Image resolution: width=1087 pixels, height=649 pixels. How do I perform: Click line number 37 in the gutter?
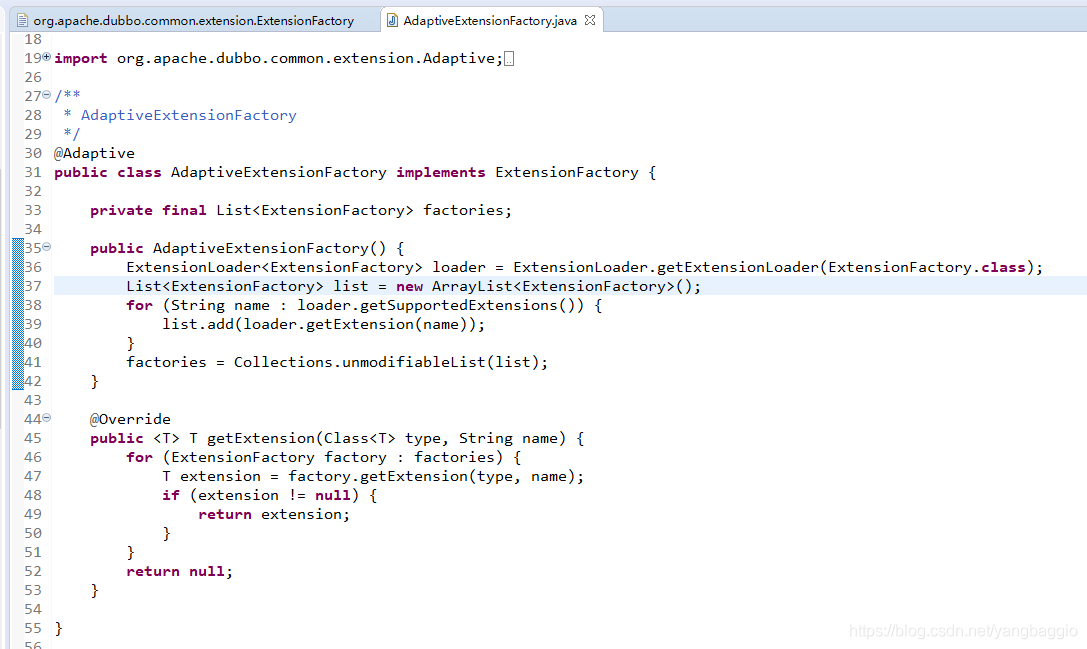pos(33,286)
